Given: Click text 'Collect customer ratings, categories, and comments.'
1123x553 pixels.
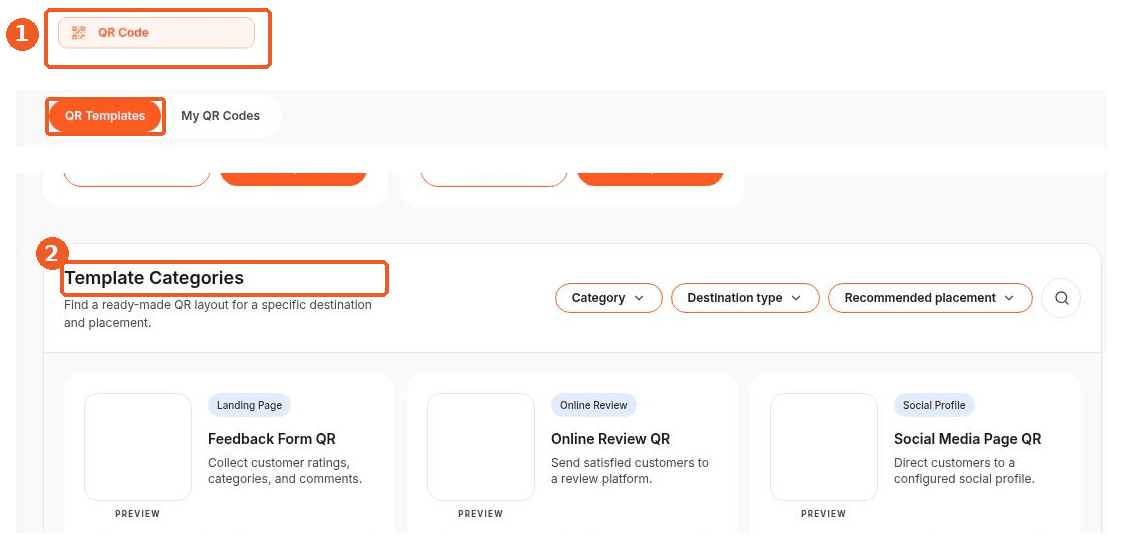Looking at the screenshot, I should 285,471.
